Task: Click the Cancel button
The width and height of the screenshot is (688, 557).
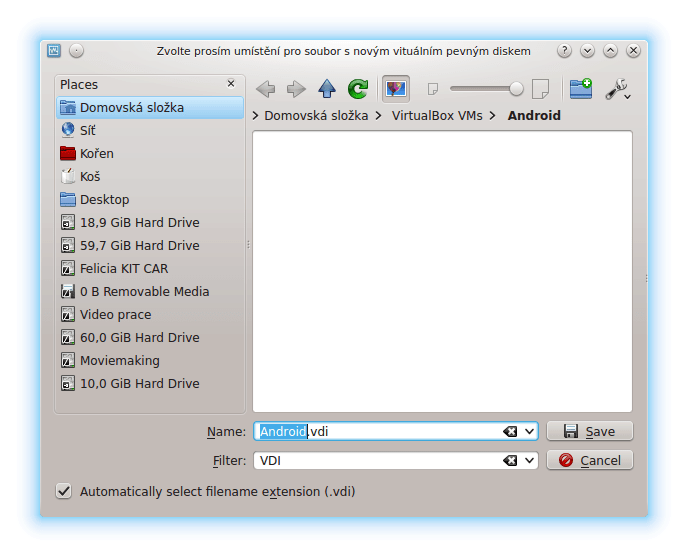Action: point(590,460)
